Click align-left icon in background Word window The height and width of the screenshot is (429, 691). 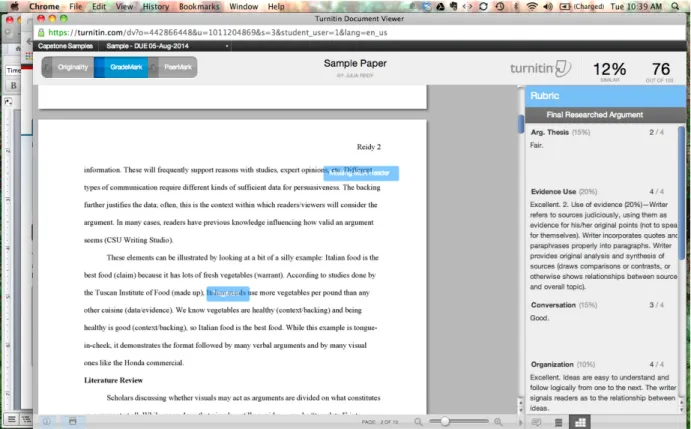pyautogui.click(x=12, y=419)
